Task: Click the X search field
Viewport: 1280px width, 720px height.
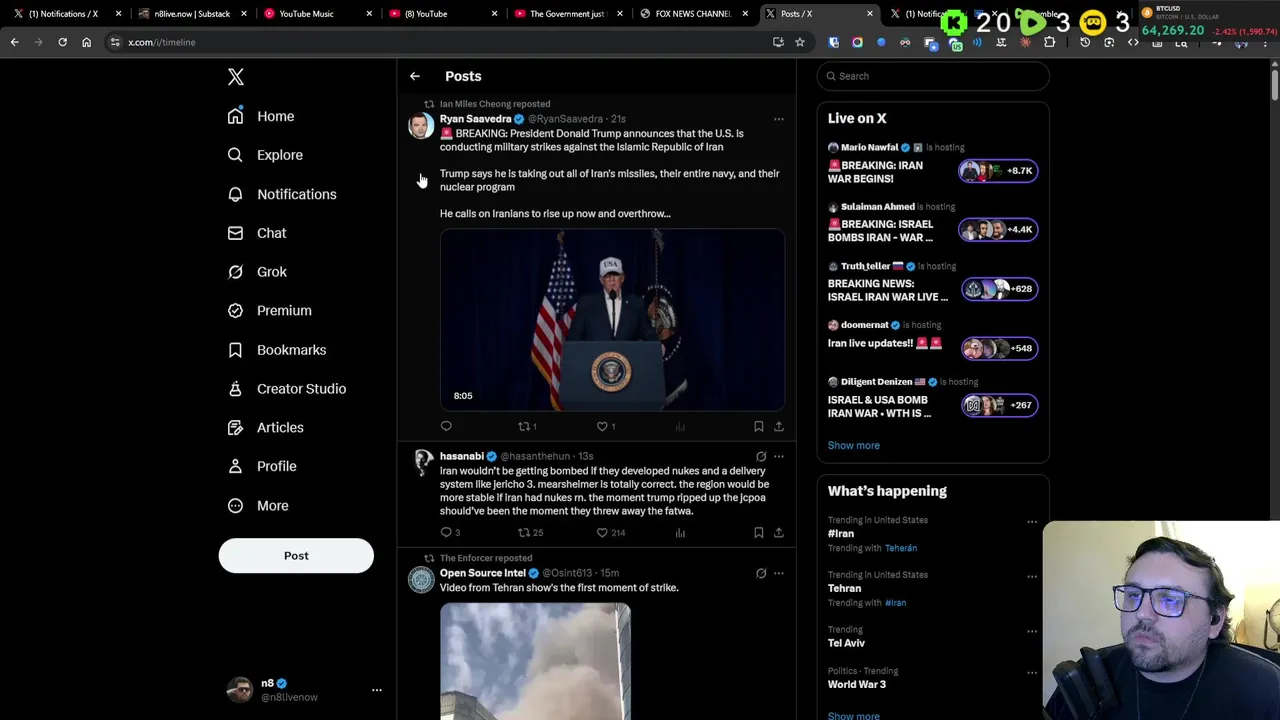Action: point(933,76)
